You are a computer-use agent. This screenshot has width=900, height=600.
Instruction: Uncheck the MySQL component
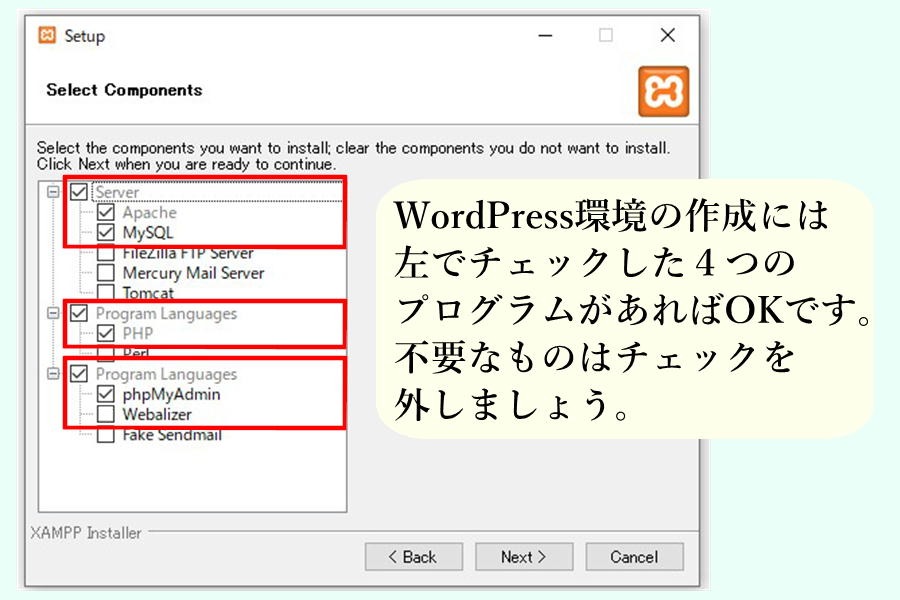pos(105,233)
